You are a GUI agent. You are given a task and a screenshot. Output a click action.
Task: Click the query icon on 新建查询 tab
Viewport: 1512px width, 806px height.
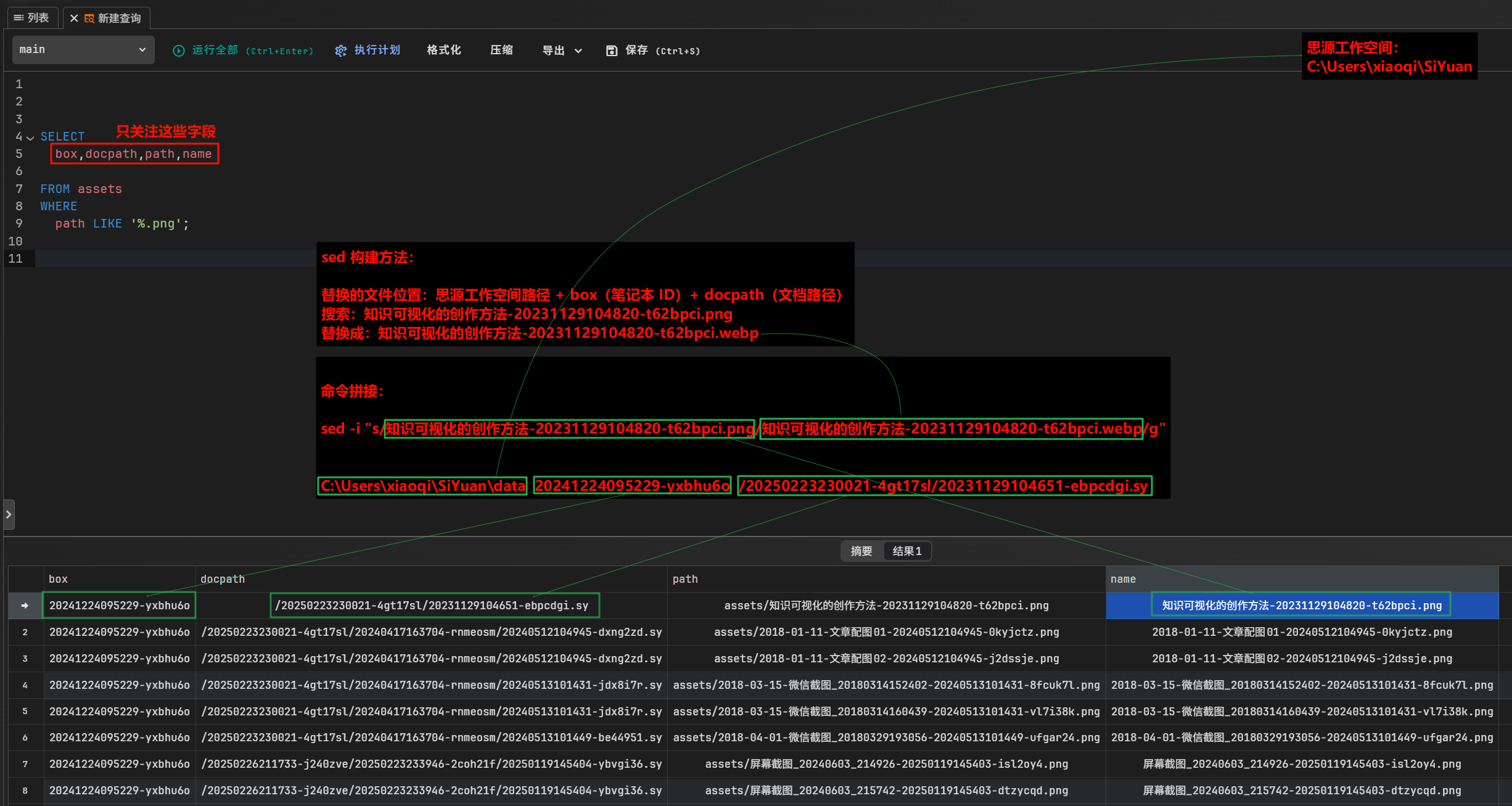[89, 19]
